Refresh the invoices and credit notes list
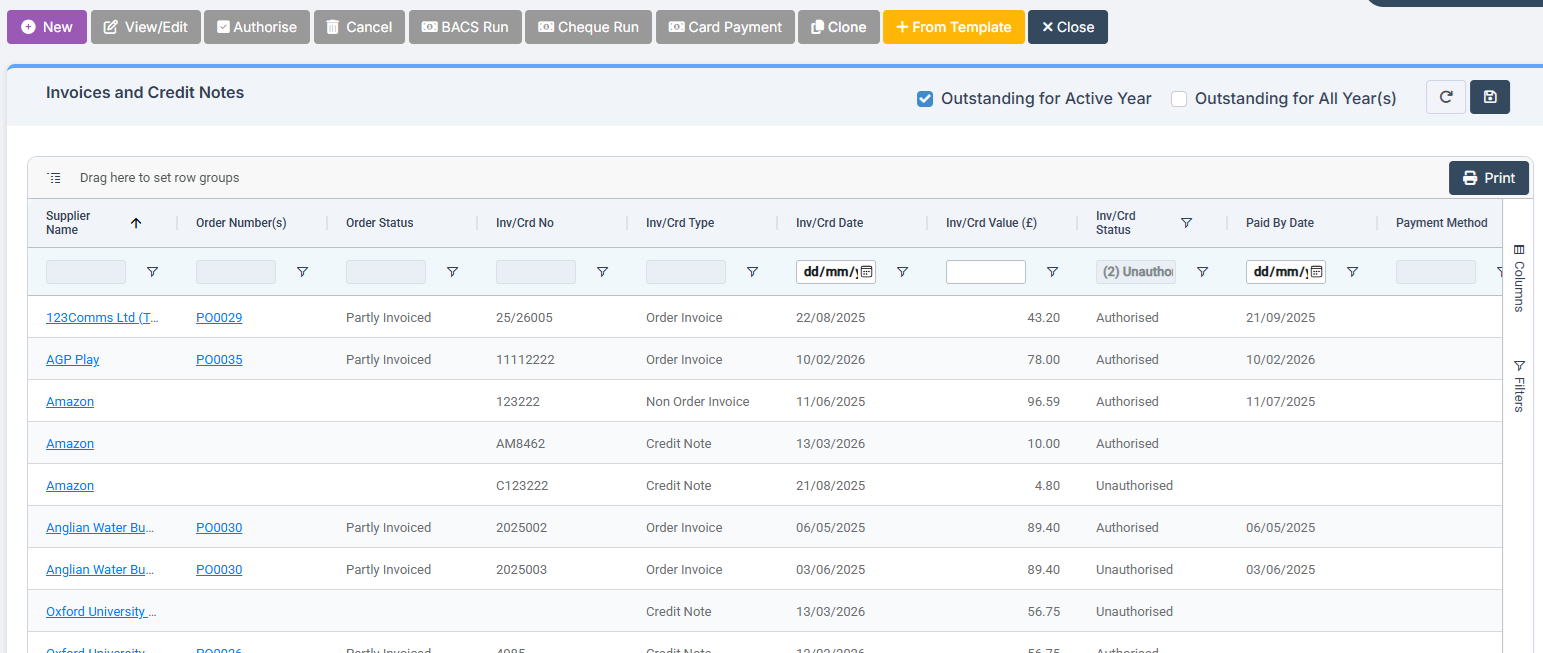Screen dimensions: 1543x653 1445,97
